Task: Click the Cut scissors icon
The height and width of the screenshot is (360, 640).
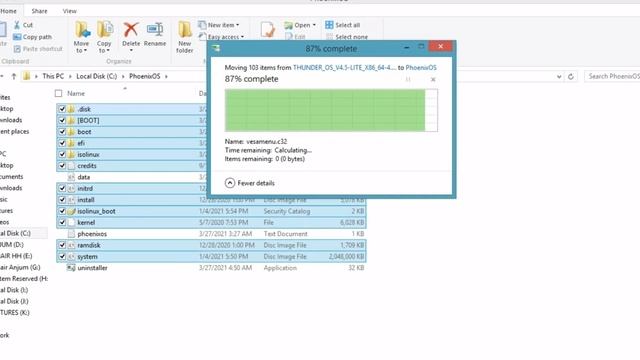Action: pyautogui.click(x=17, y=25)
